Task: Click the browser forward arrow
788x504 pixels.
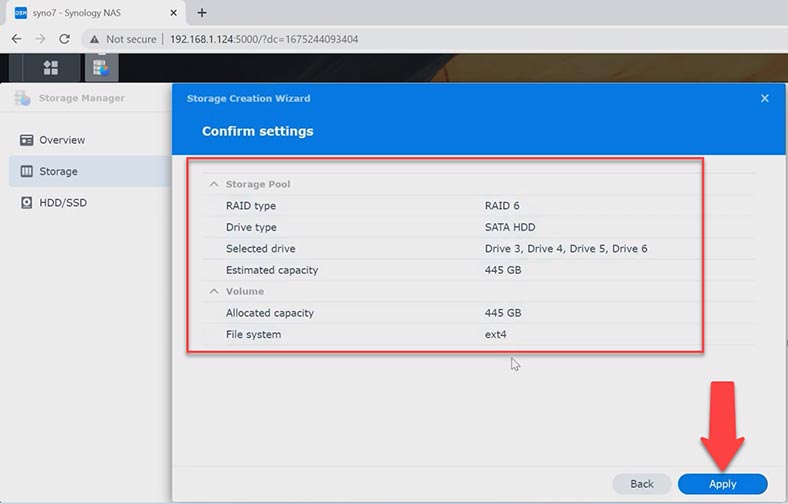Action: coord(40,39)
